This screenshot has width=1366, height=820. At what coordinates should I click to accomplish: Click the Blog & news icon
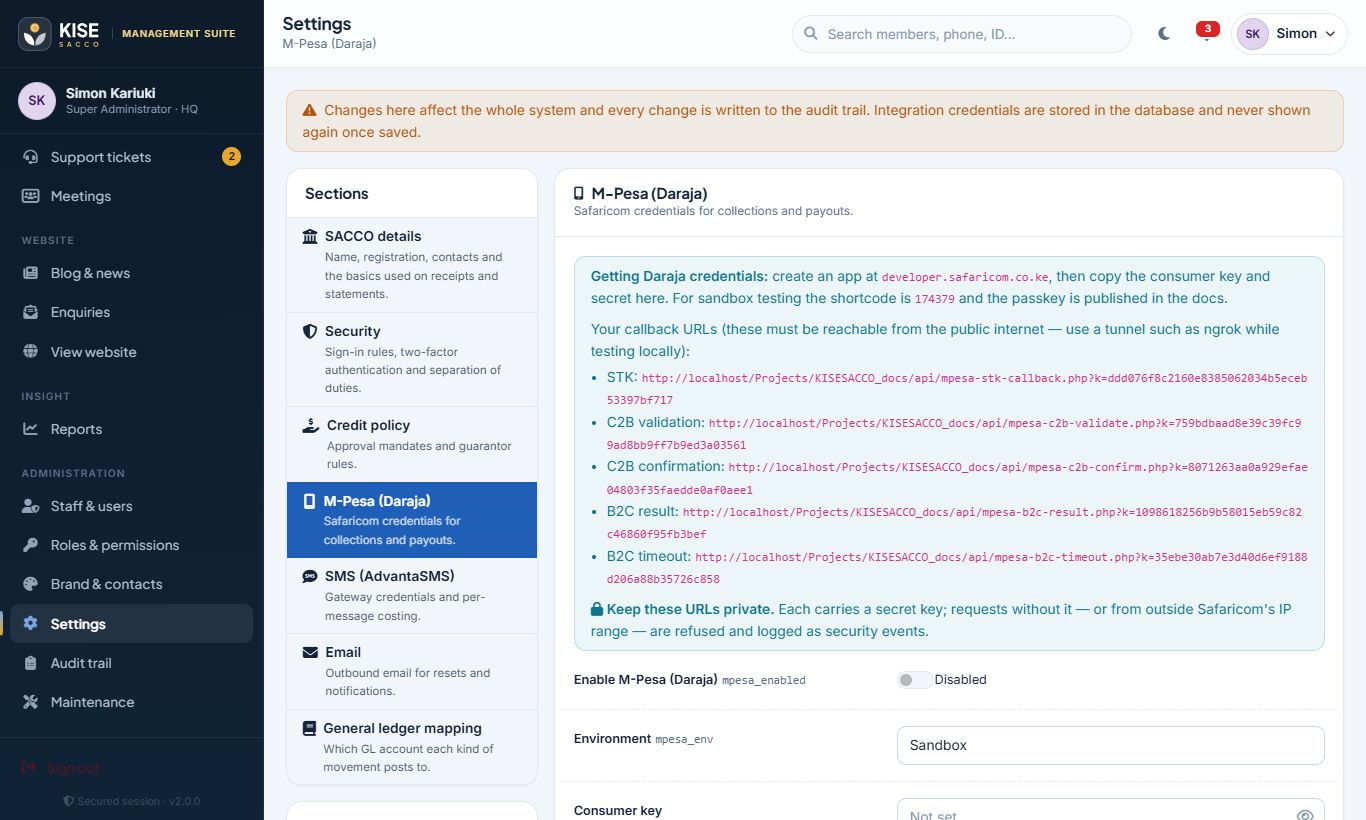[x=31, y=273]
